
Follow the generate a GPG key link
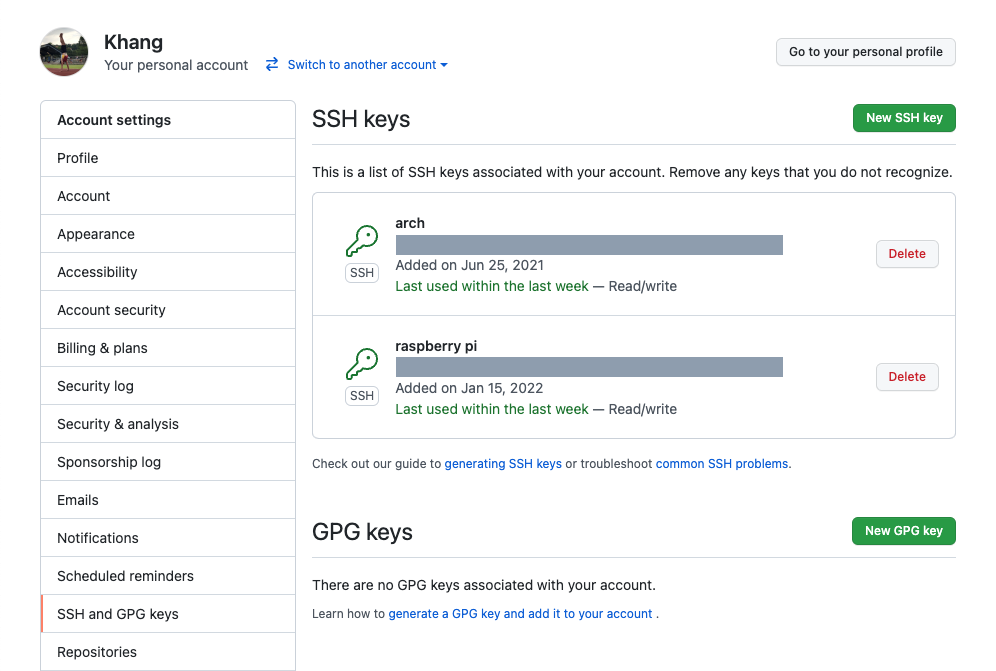pos(520,613)
